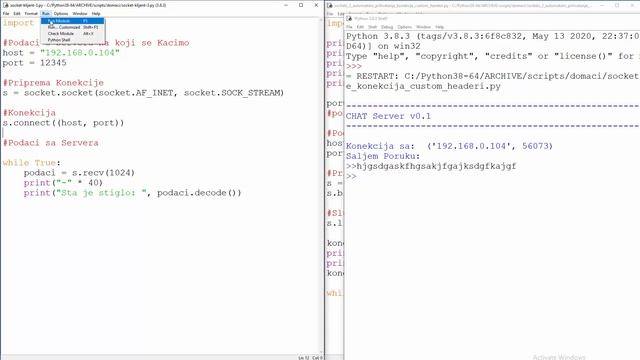
Task: Click the Ln/Col status indicator in editor status bar
Action: pos(310,358)
